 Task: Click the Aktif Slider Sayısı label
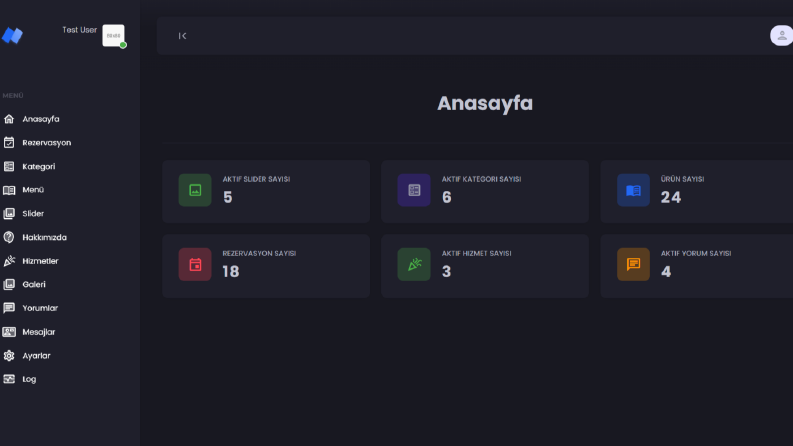click(x=256, y=179)
